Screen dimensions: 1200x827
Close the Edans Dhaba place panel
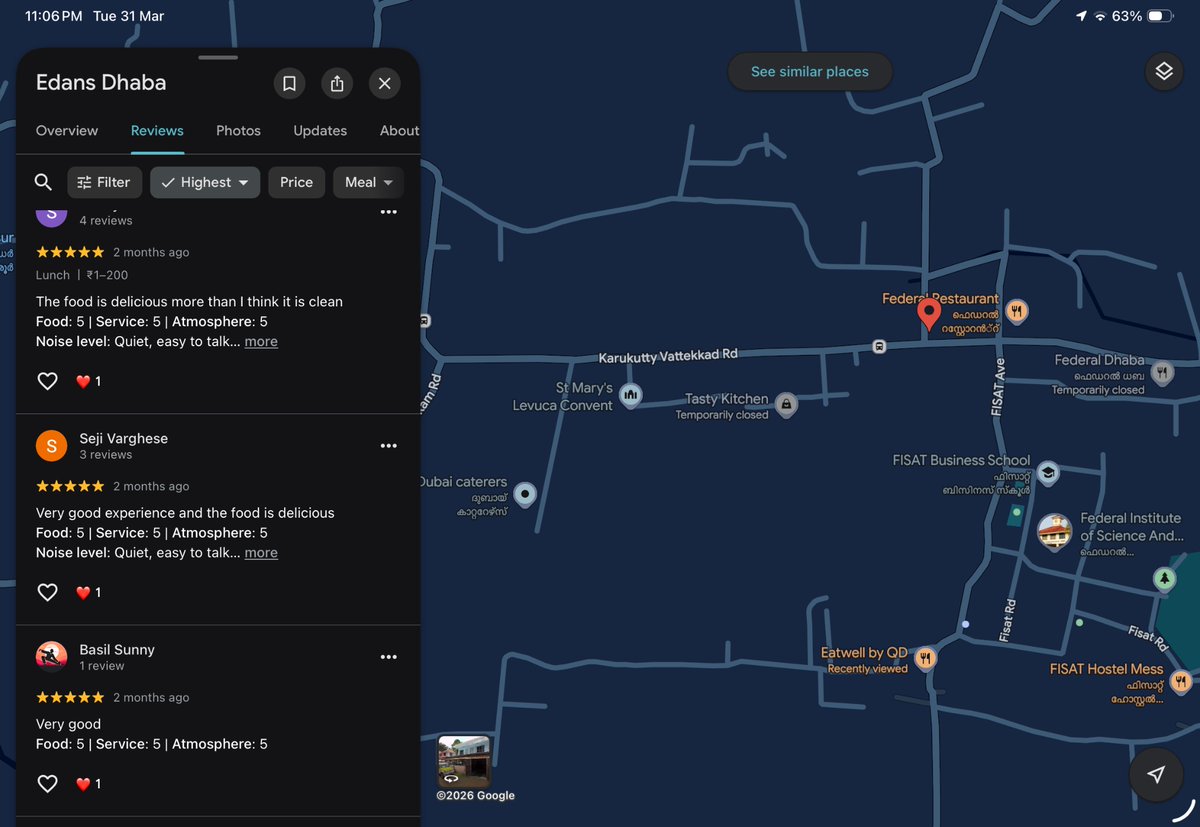click(385, 83)
